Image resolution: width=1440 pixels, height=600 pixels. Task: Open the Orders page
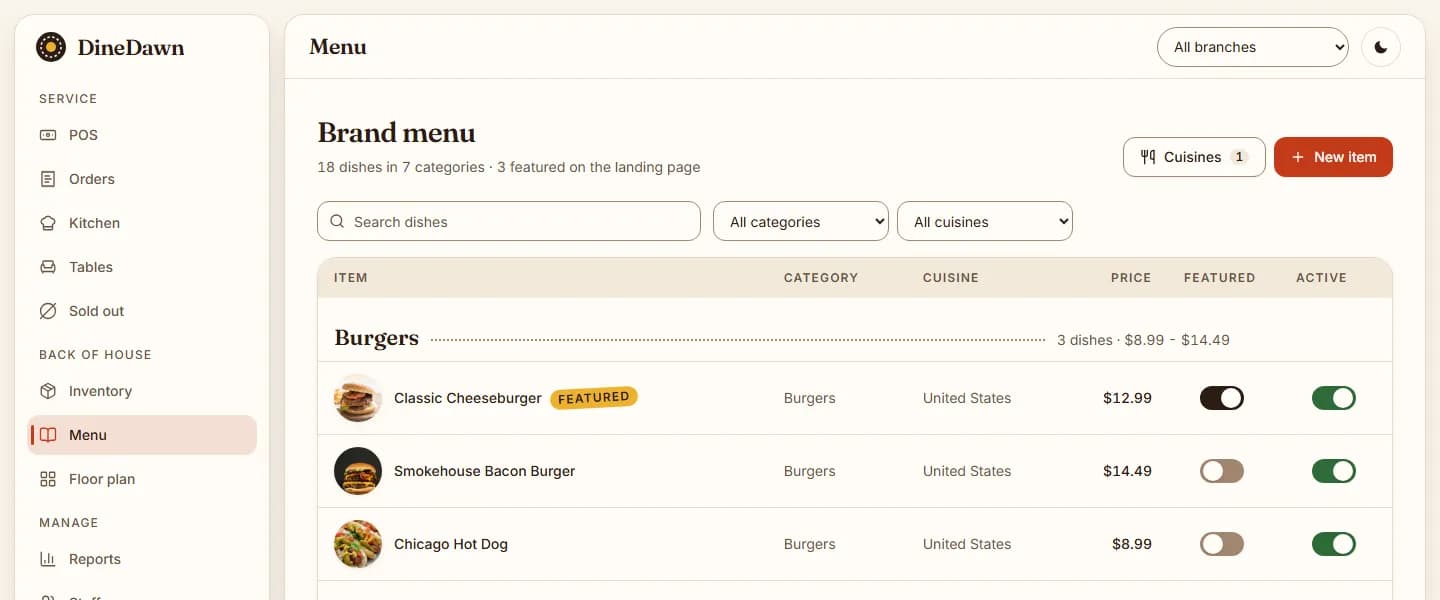click(142, 179)
